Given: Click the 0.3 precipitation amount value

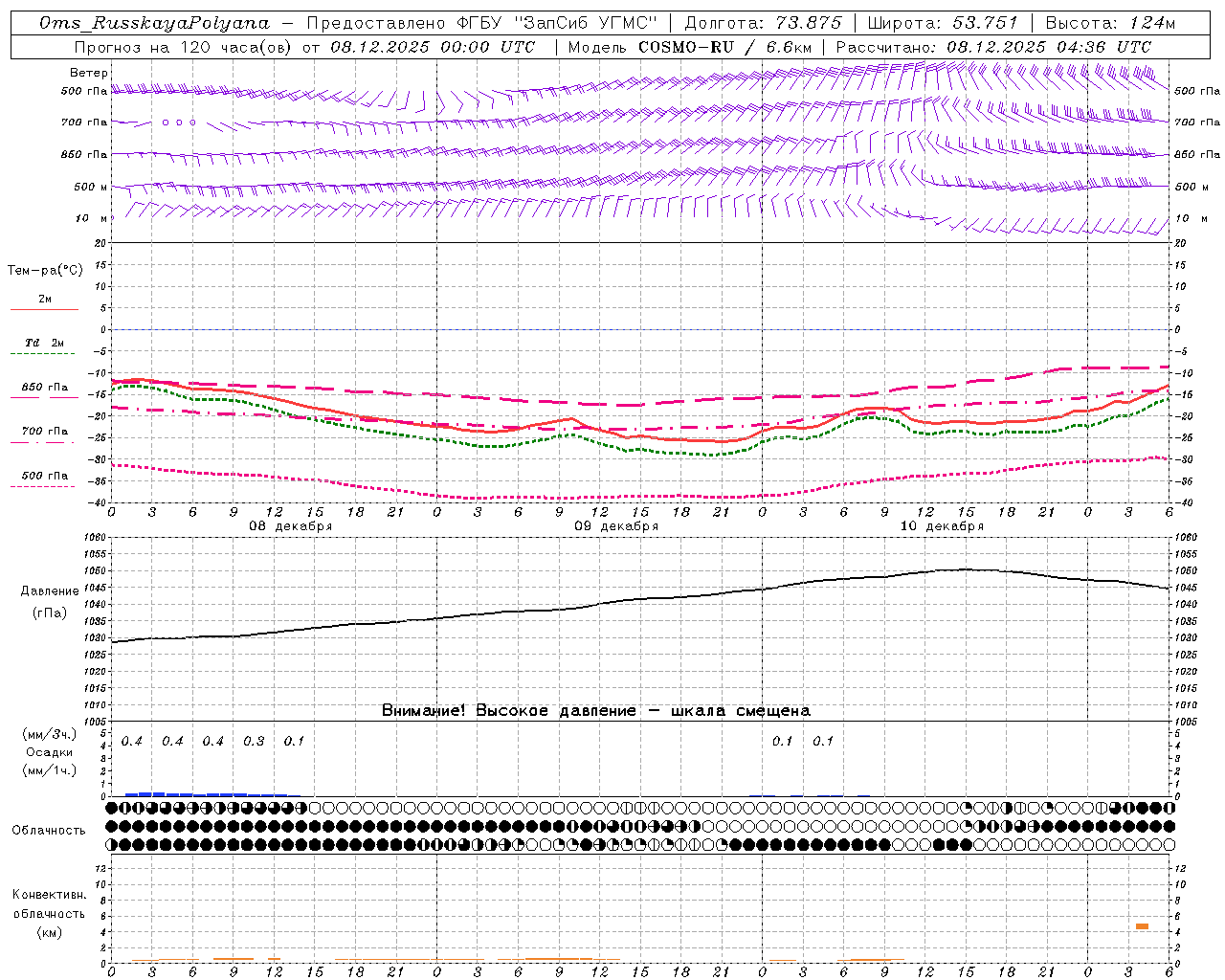Looking at the screenshot, I should [254, 742].
